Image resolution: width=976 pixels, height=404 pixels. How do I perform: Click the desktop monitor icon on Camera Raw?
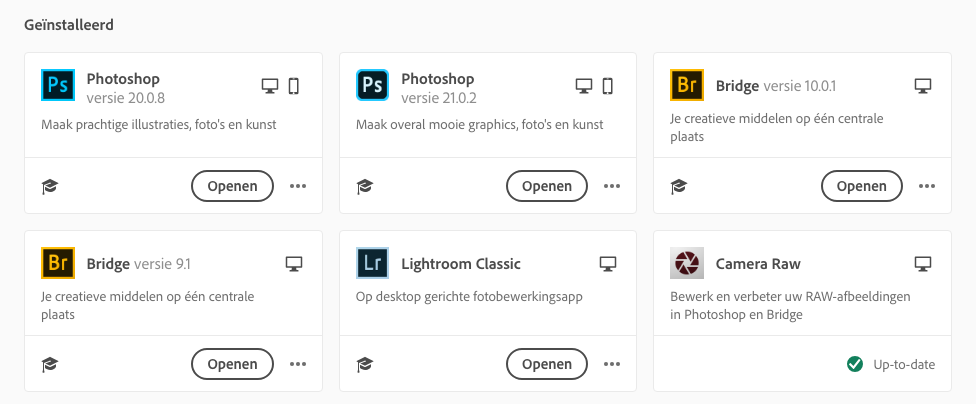click(x=923, y=264)
